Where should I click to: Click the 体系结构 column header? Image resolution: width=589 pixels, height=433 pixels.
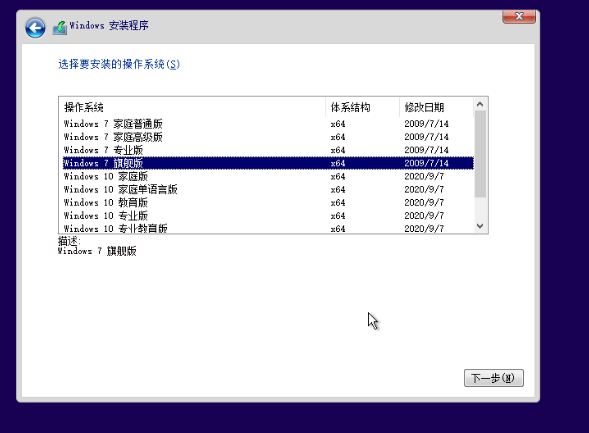pos(362,107)
